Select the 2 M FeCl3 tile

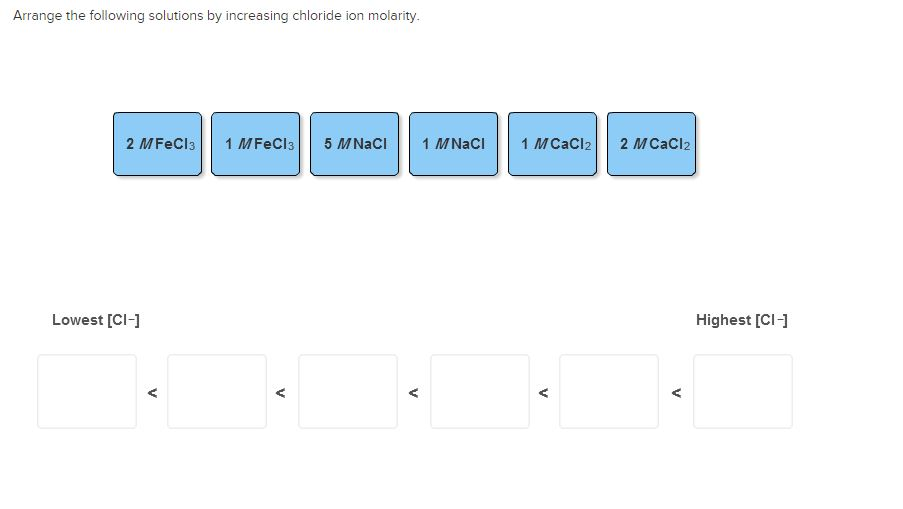(157, 144)
